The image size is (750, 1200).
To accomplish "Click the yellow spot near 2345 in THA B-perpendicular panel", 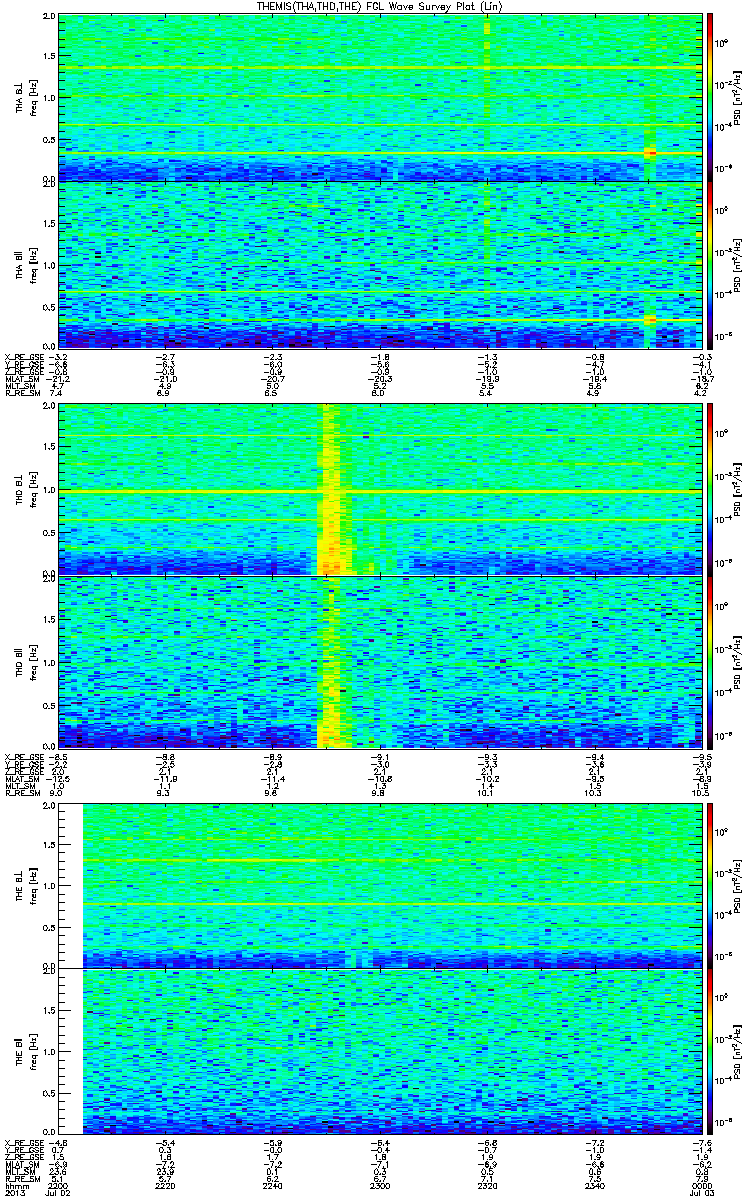I will tap(649, 152).
